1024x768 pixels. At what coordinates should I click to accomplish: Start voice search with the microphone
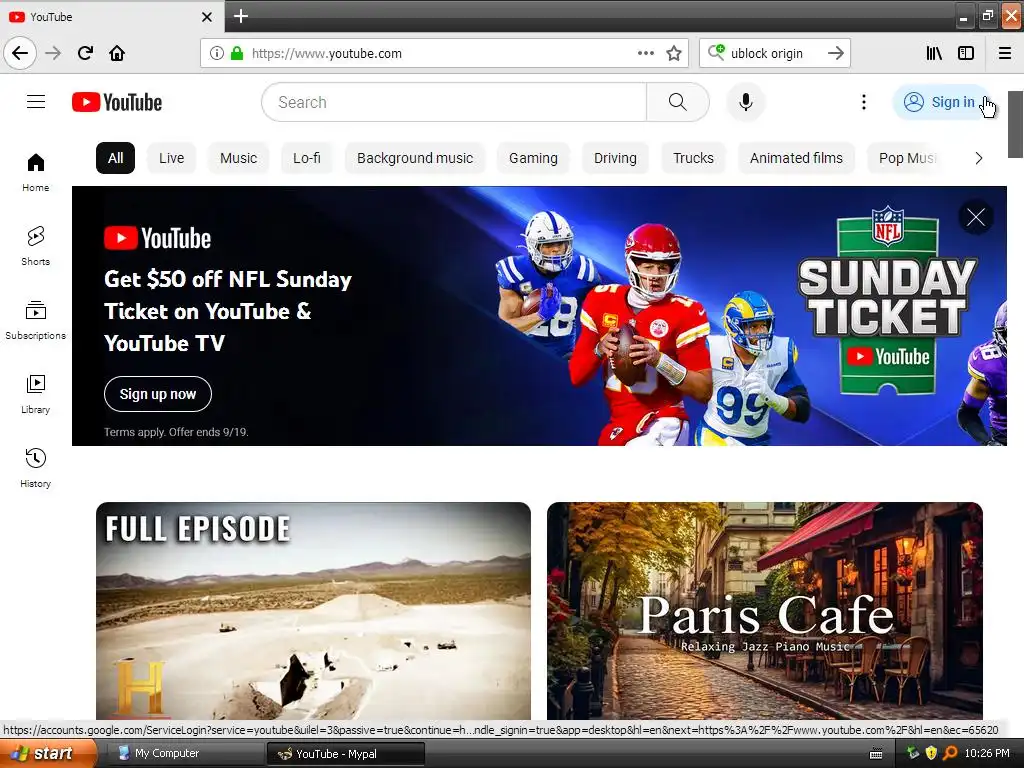click(x=746, y=102)
